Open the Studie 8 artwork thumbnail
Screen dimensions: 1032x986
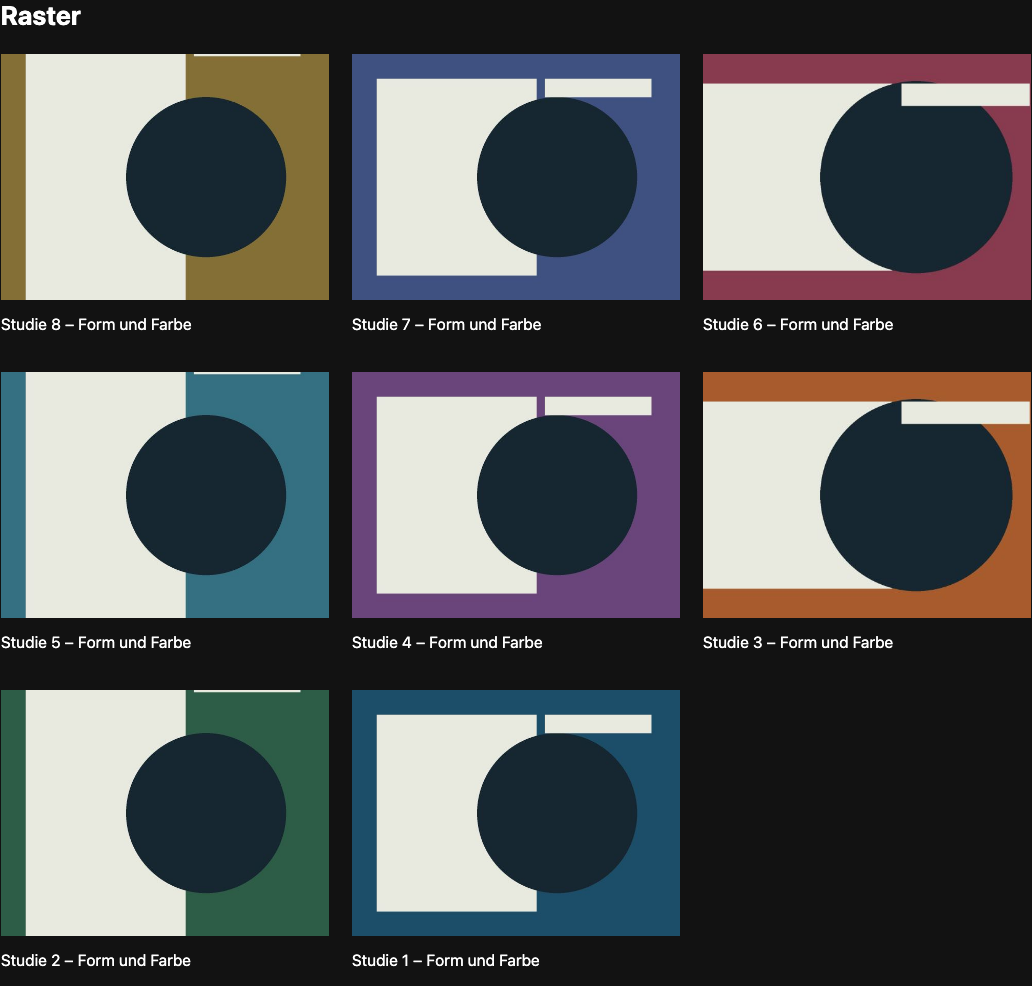point(165,177)
